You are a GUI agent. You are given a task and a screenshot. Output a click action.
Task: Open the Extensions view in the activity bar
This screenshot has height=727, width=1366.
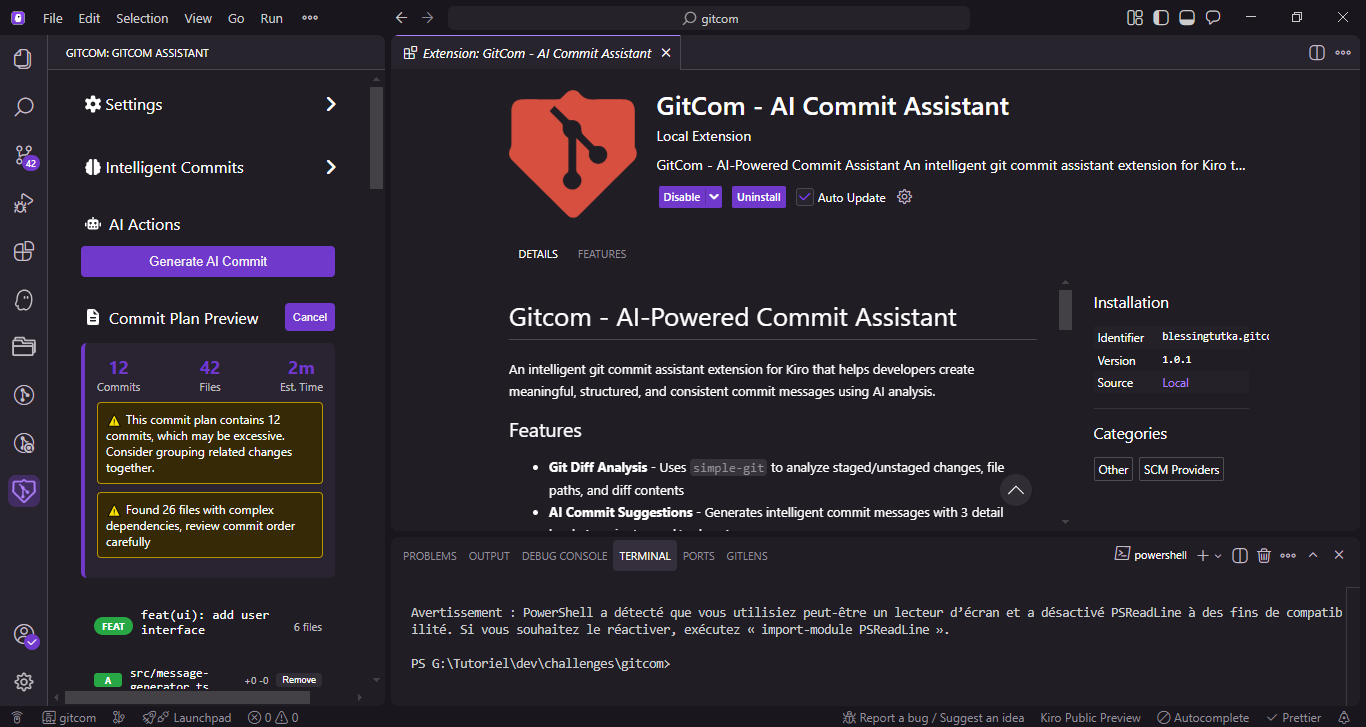click(x=23, y=251)
